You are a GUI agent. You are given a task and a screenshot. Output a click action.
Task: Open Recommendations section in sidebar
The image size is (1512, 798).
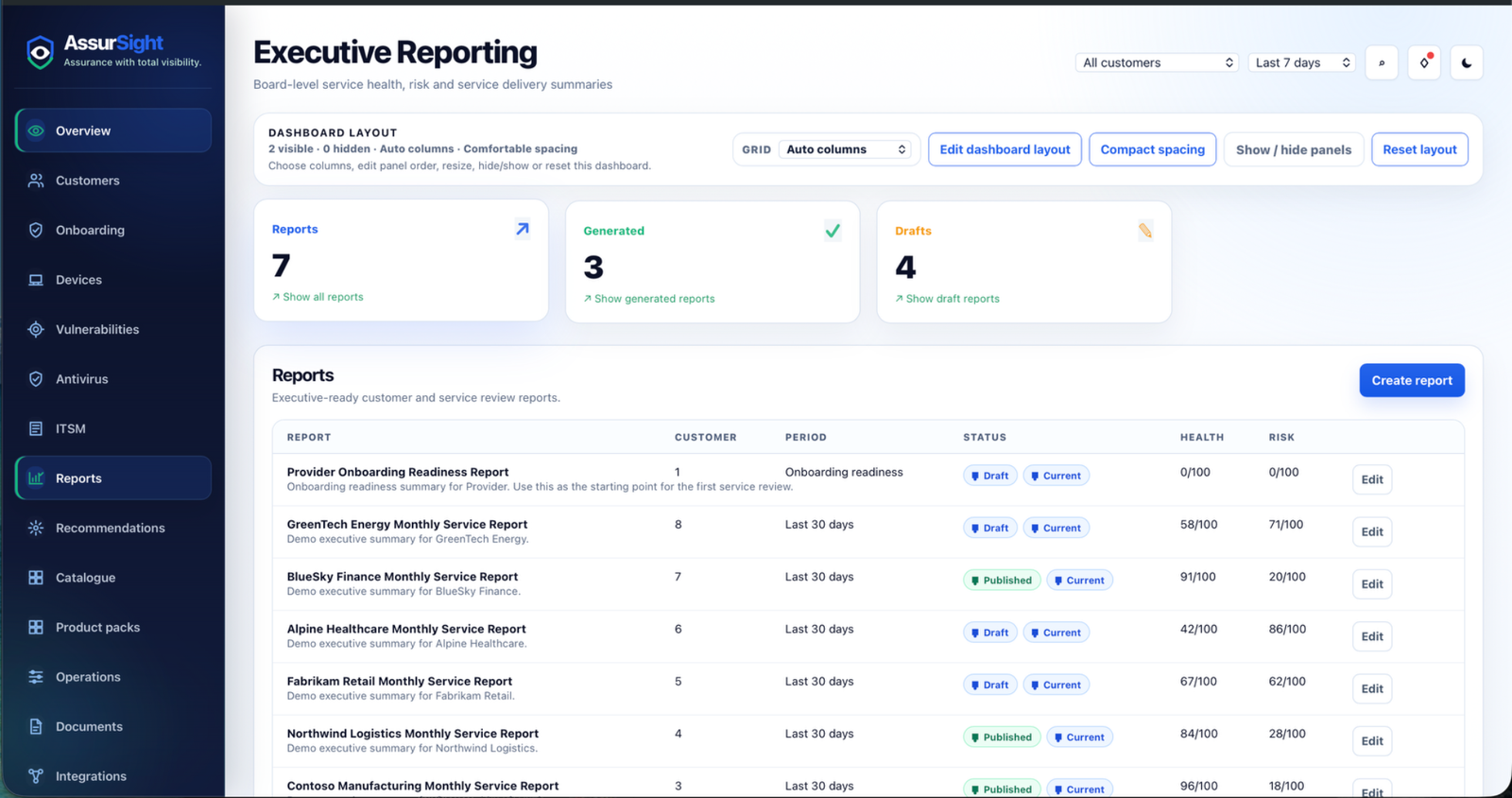pos(113,528)
